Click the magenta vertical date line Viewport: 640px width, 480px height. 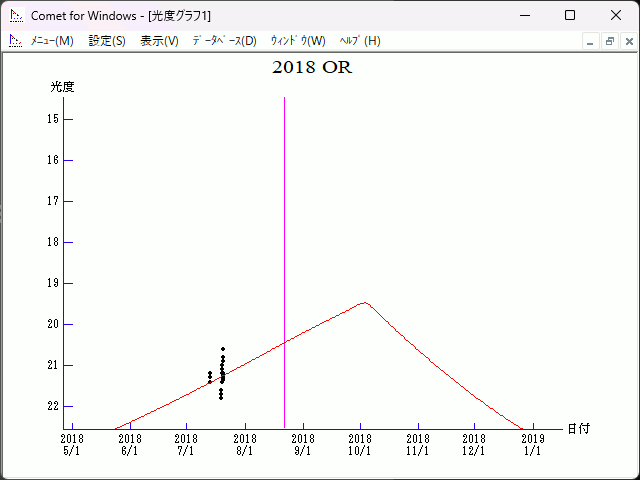click(284, 250)
